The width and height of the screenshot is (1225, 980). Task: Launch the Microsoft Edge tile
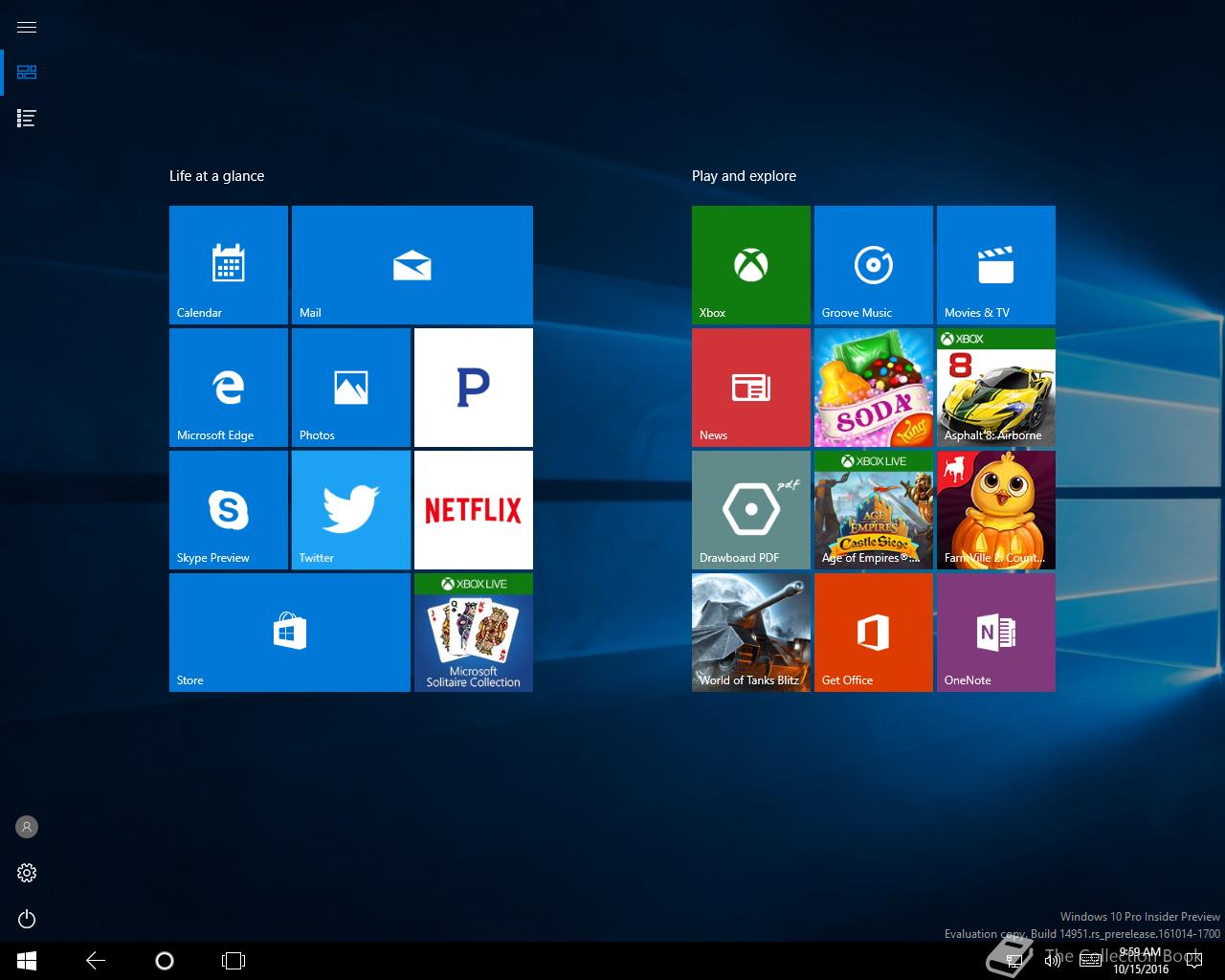click(x=229, y=388)
